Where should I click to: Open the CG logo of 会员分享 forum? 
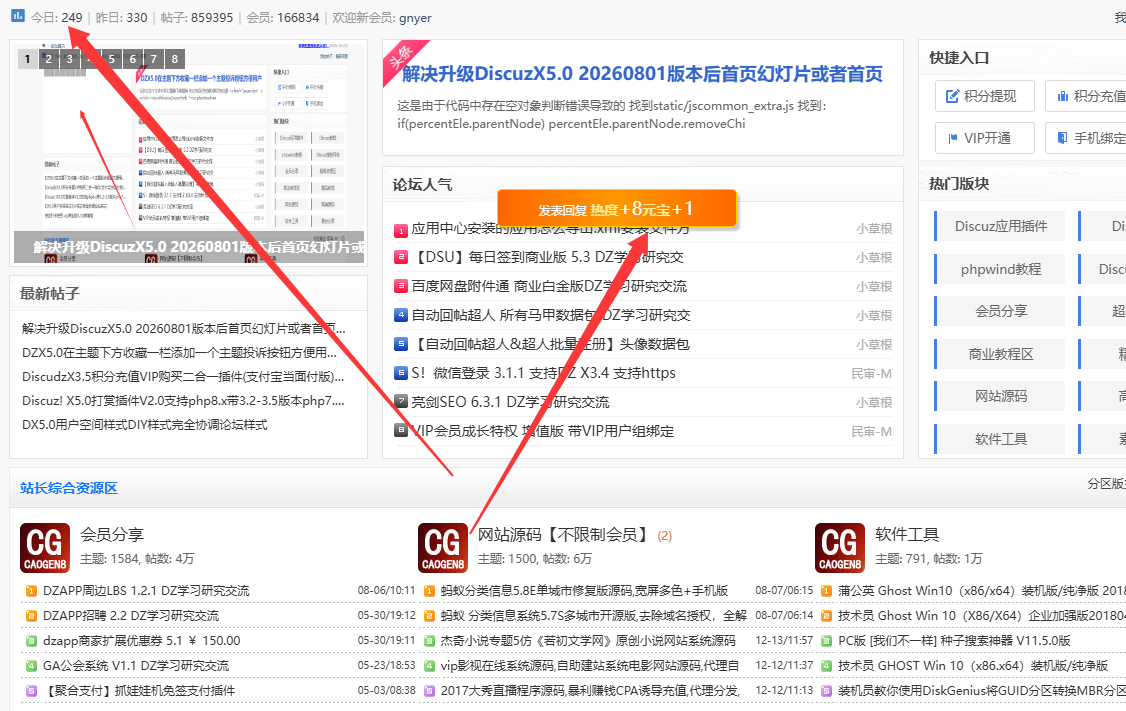pyautogui.click(x=45, y=547)
